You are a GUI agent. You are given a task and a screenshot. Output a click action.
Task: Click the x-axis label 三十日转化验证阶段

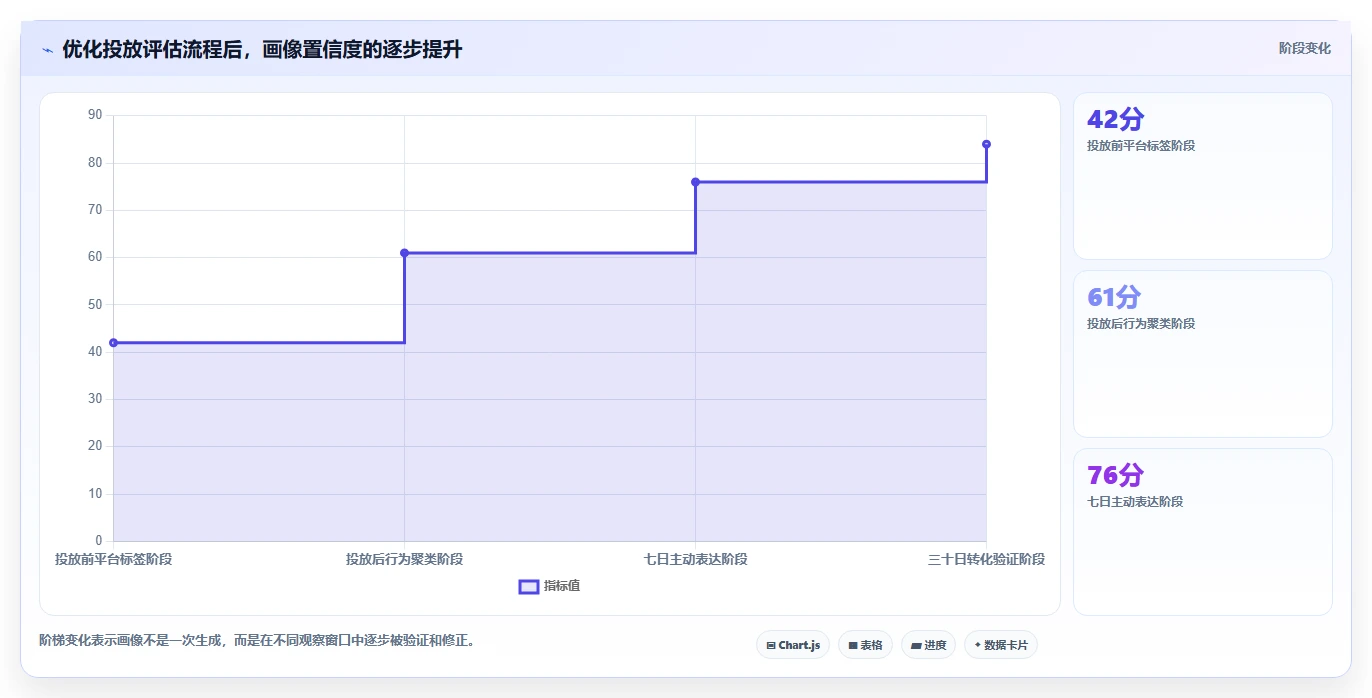986,559
